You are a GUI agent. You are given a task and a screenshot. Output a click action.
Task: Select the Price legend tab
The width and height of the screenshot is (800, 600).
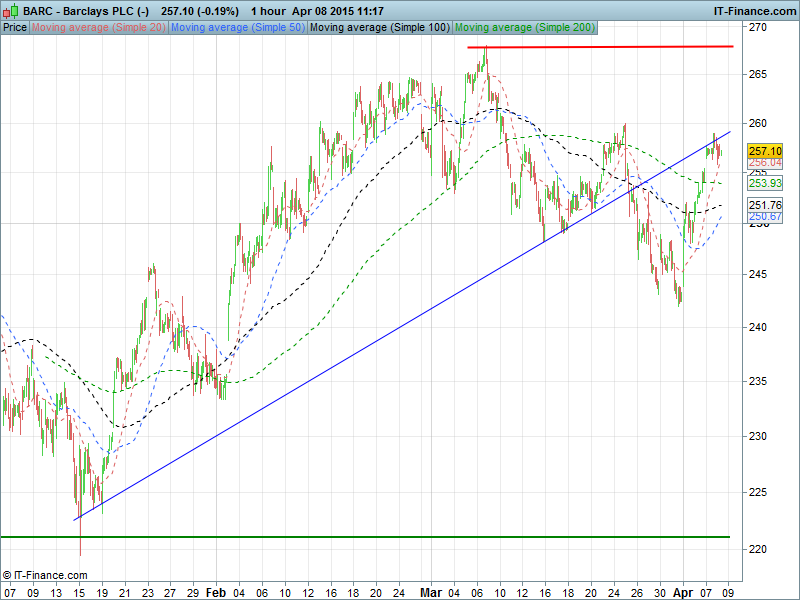tap(15, 27)
